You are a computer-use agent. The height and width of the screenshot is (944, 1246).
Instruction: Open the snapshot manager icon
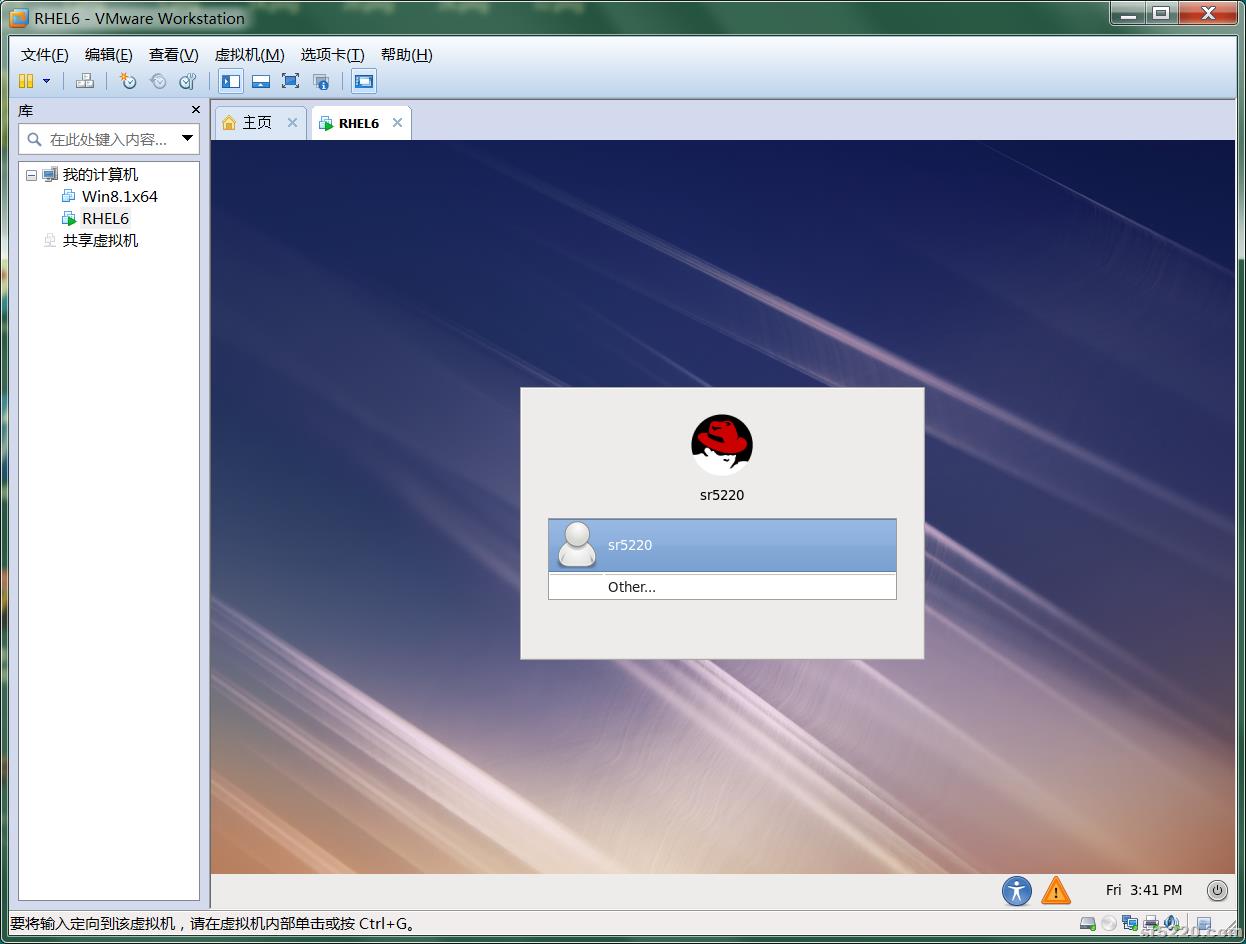point(188,81)
